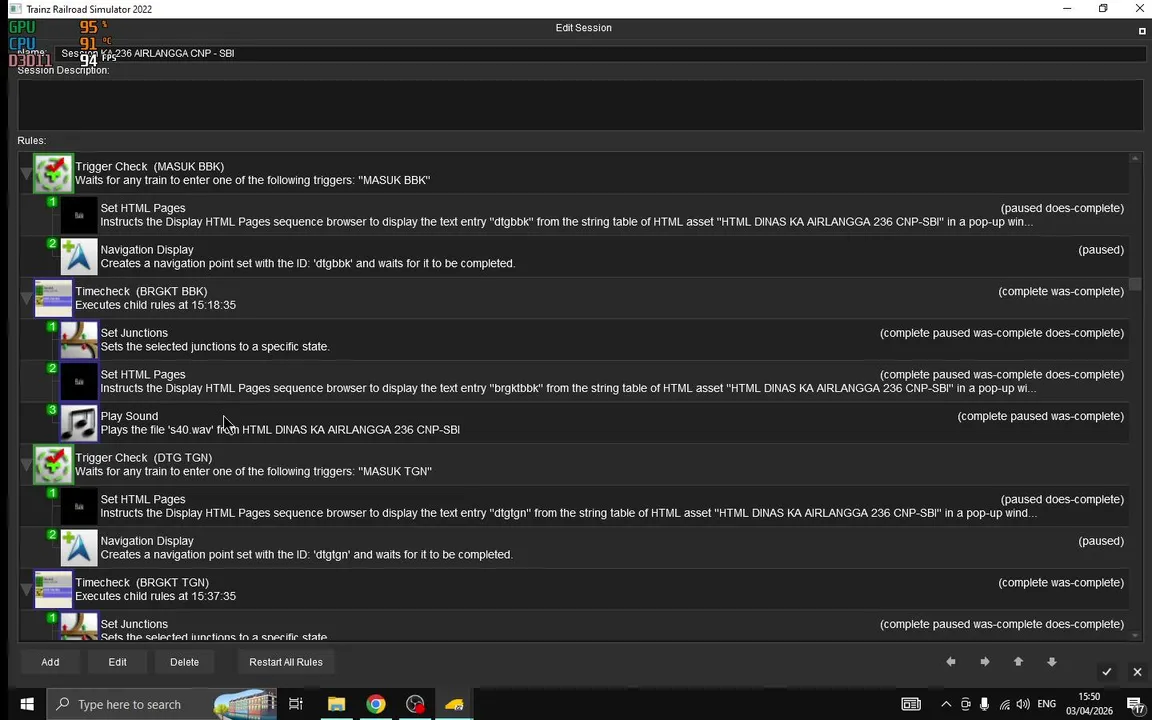Click the Session Description text area

point(580,105)
